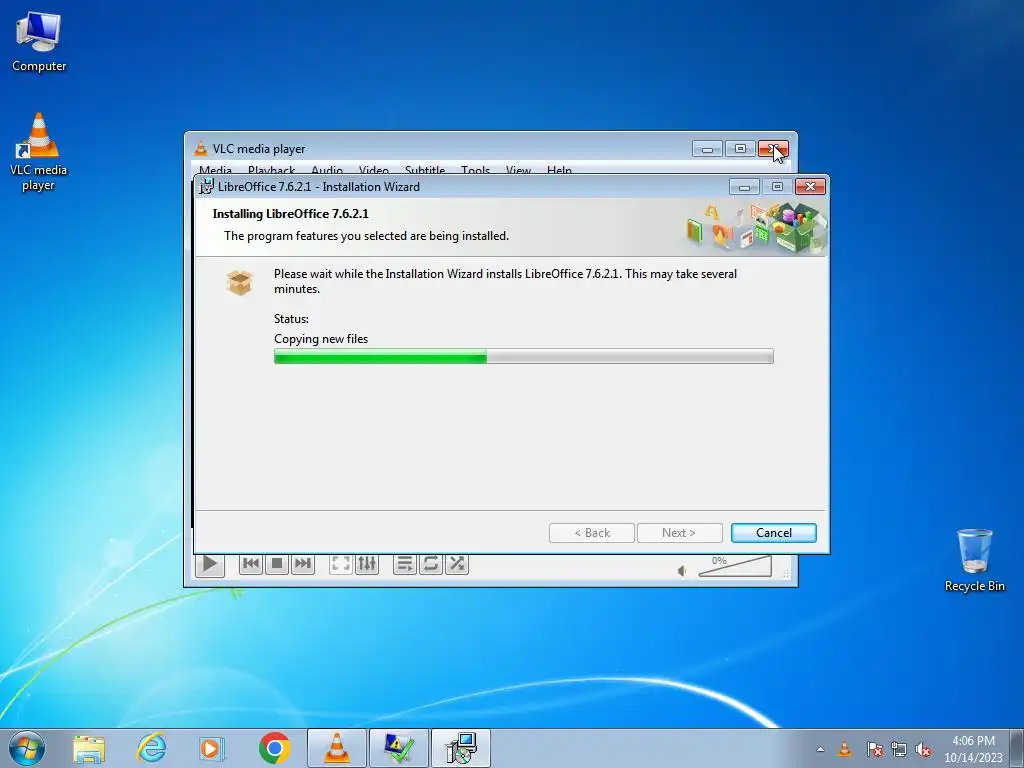Stop playback in VLC
The image size is (1024, 768).
click(x=277, y=564)
